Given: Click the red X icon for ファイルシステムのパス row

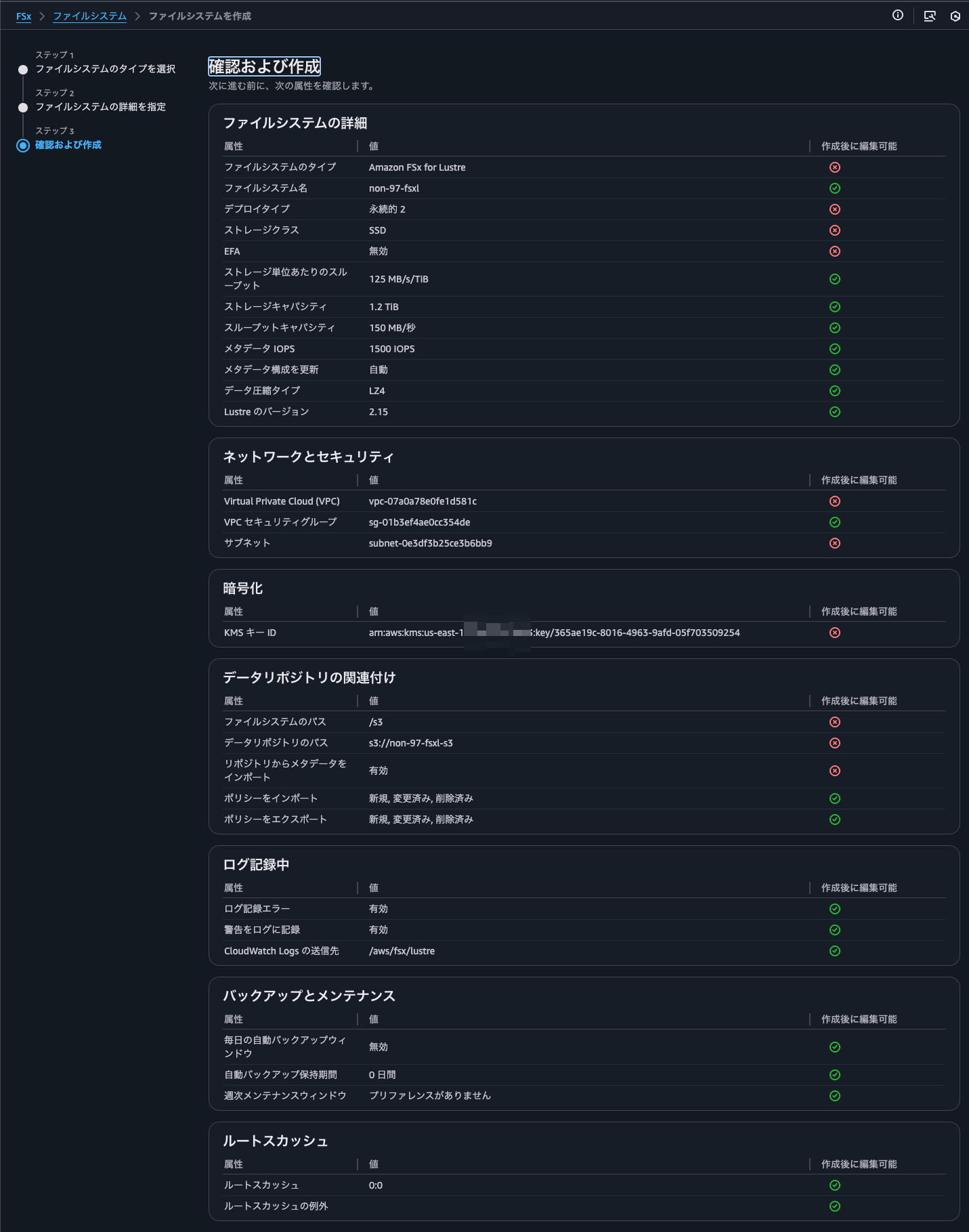Looking at the screenshot, I should pyautogui.click(x=835, y=722).
